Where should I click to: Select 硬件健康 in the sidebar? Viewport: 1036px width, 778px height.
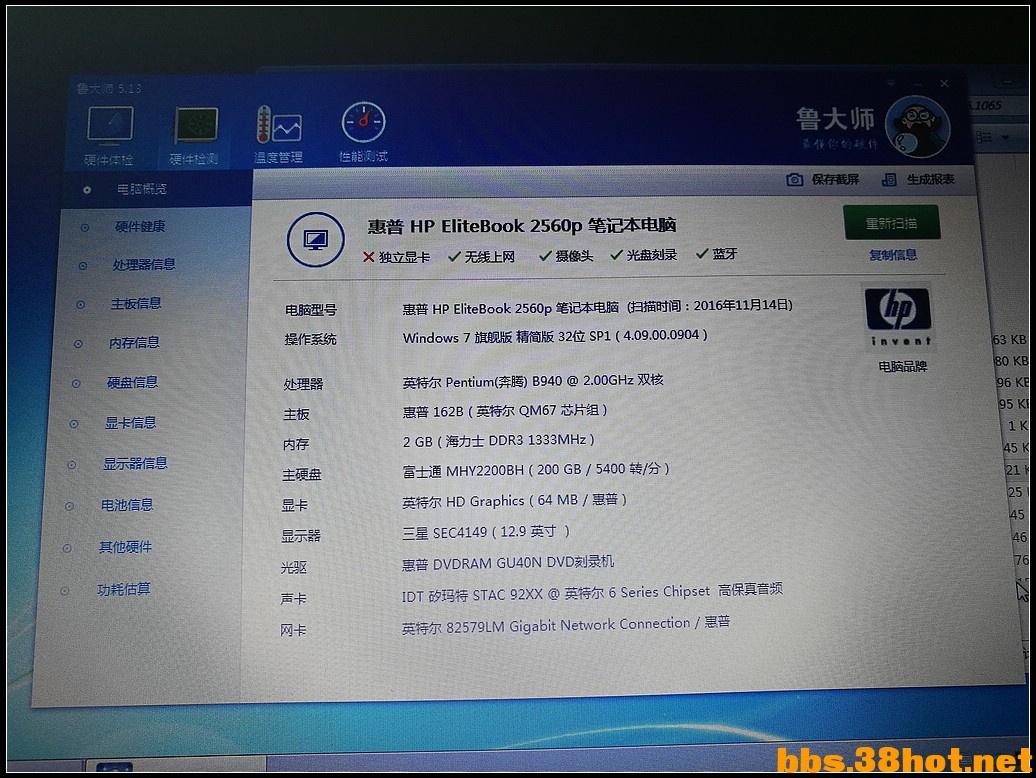point(139,227)
